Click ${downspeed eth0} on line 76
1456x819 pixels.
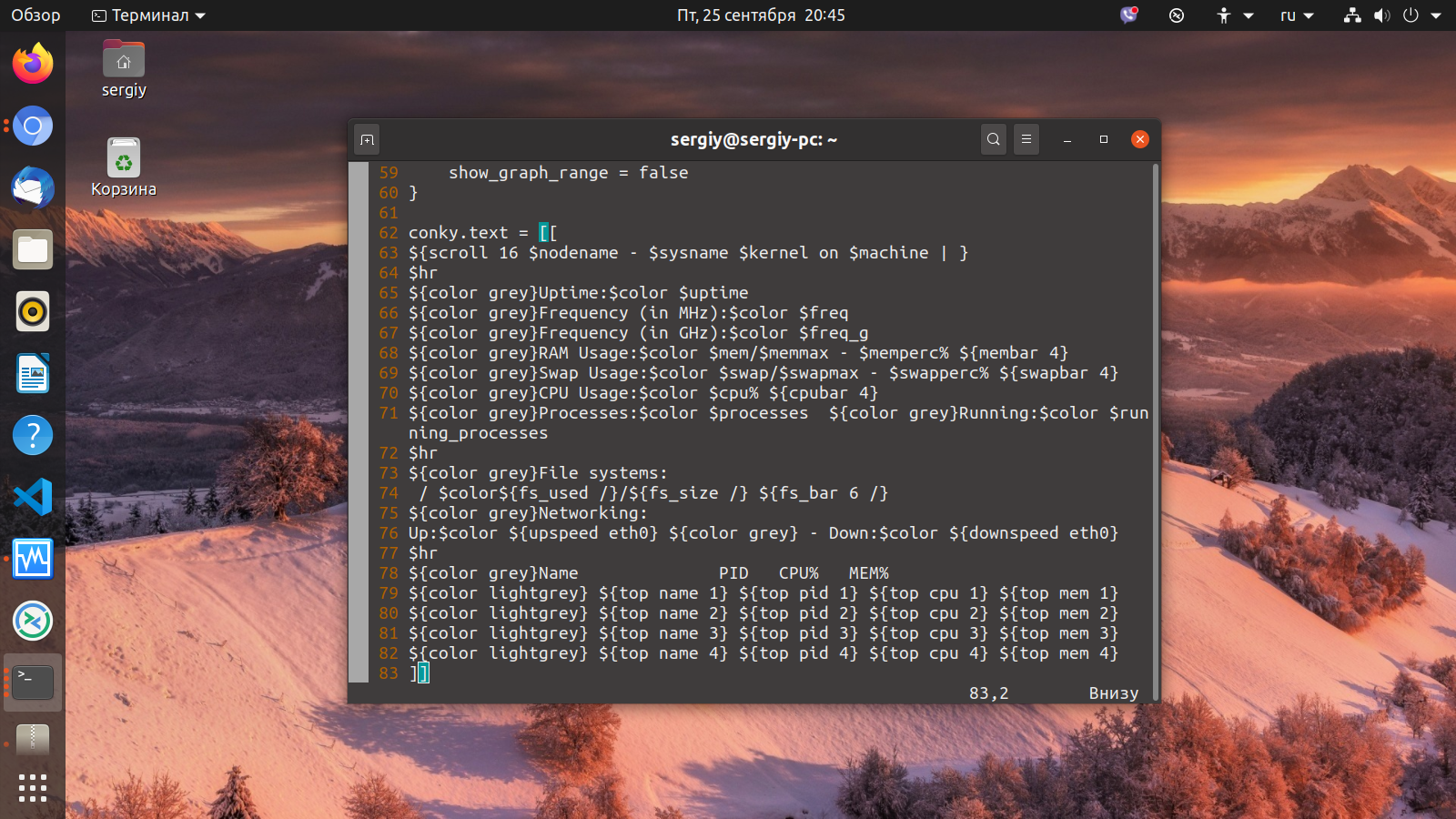point(1034,533)
